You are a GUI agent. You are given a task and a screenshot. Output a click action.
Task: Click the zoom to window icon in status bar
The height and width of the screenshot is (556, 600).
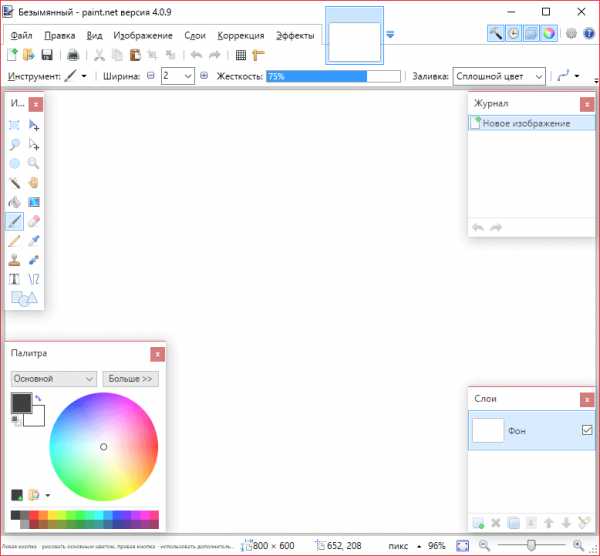coord(462,545)
